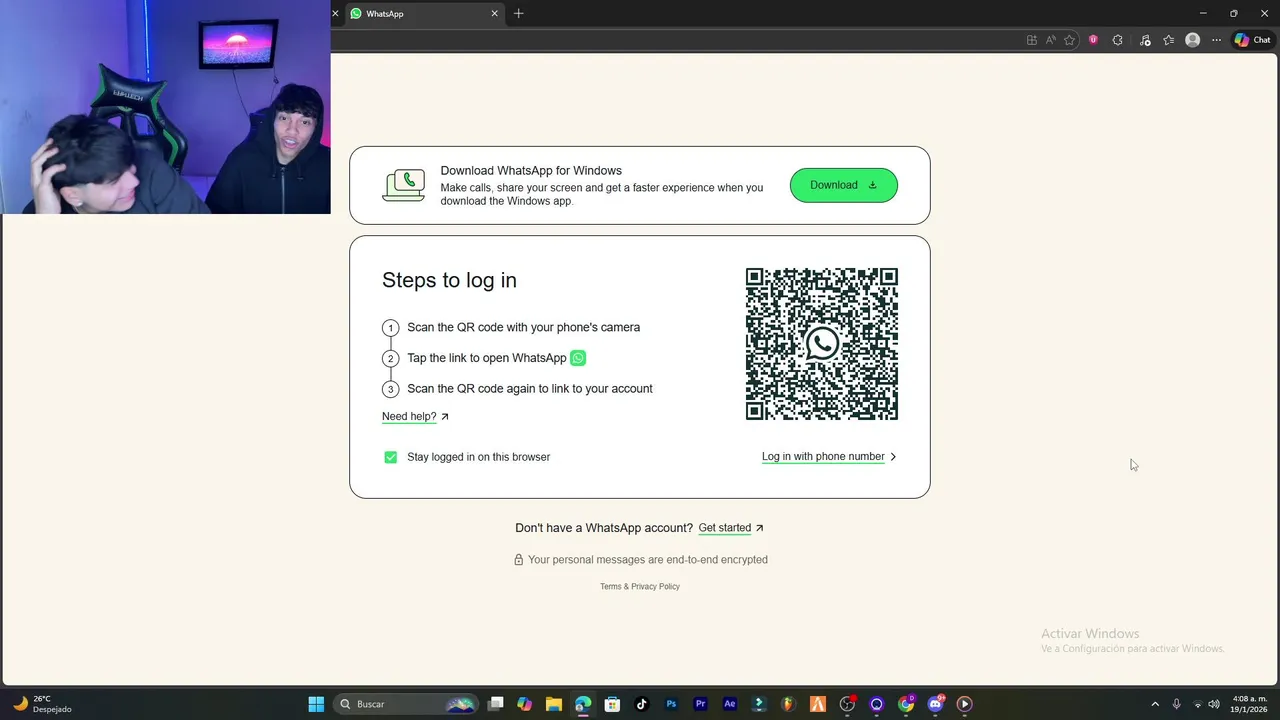Open Copilot Chat button

1252,40
